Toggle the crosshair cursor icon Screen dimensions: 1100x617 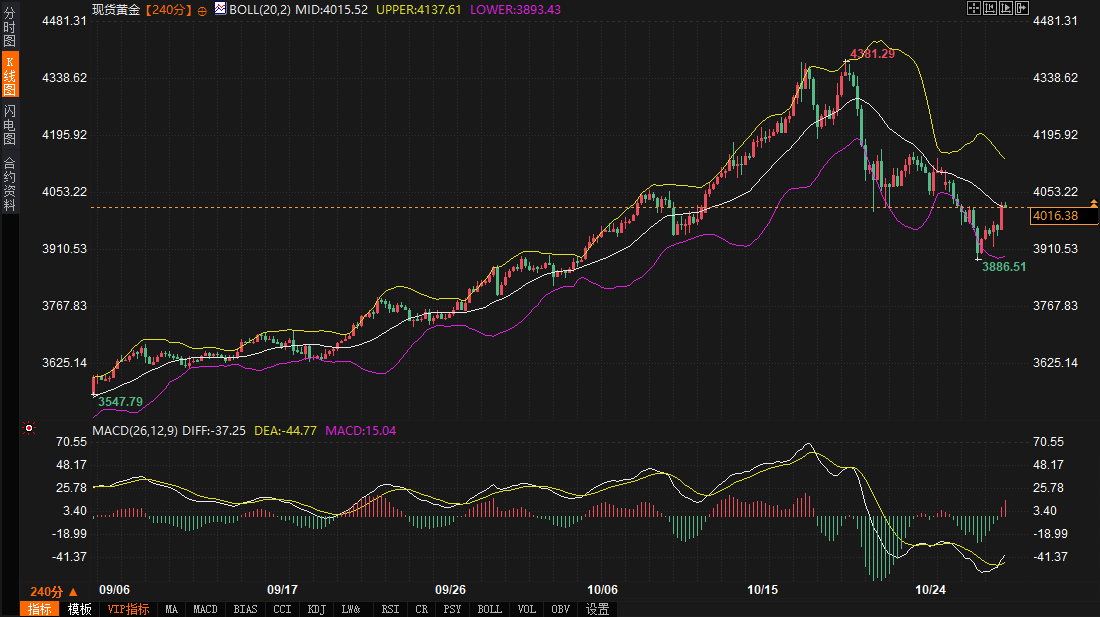tap(974, 8)
